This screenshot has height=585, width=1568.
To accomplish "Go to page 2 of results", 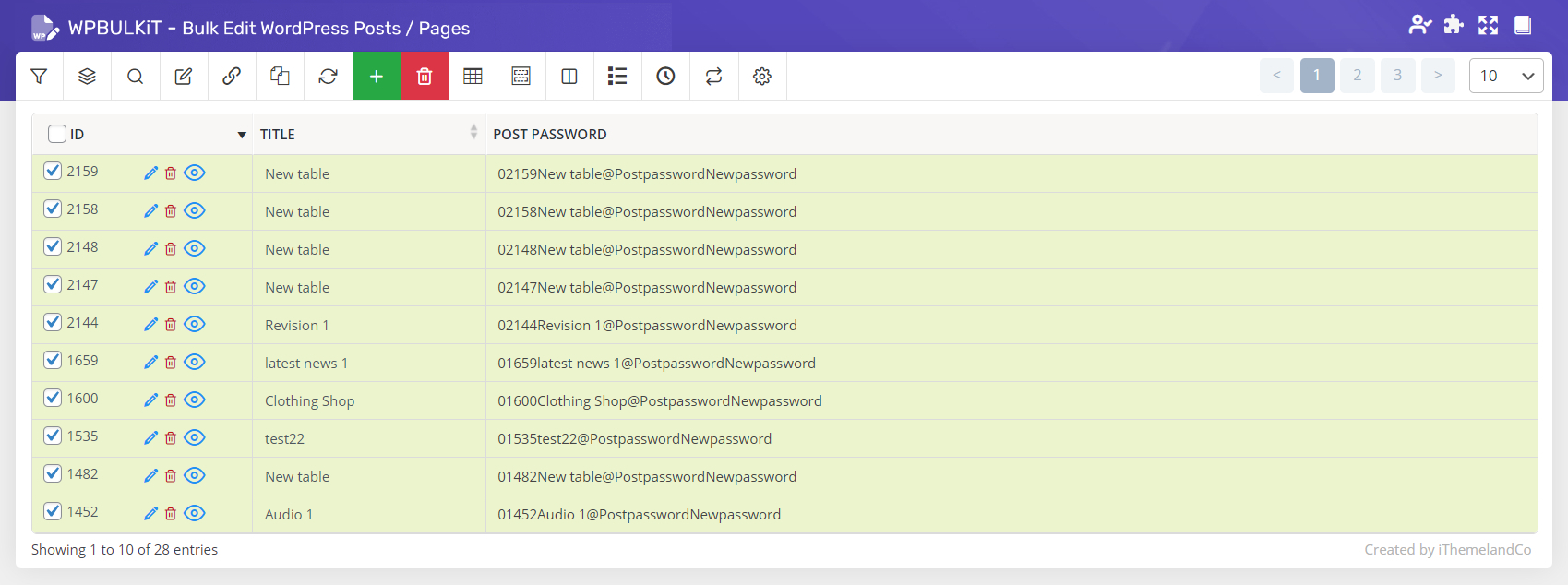I will tap(1357, 76).
